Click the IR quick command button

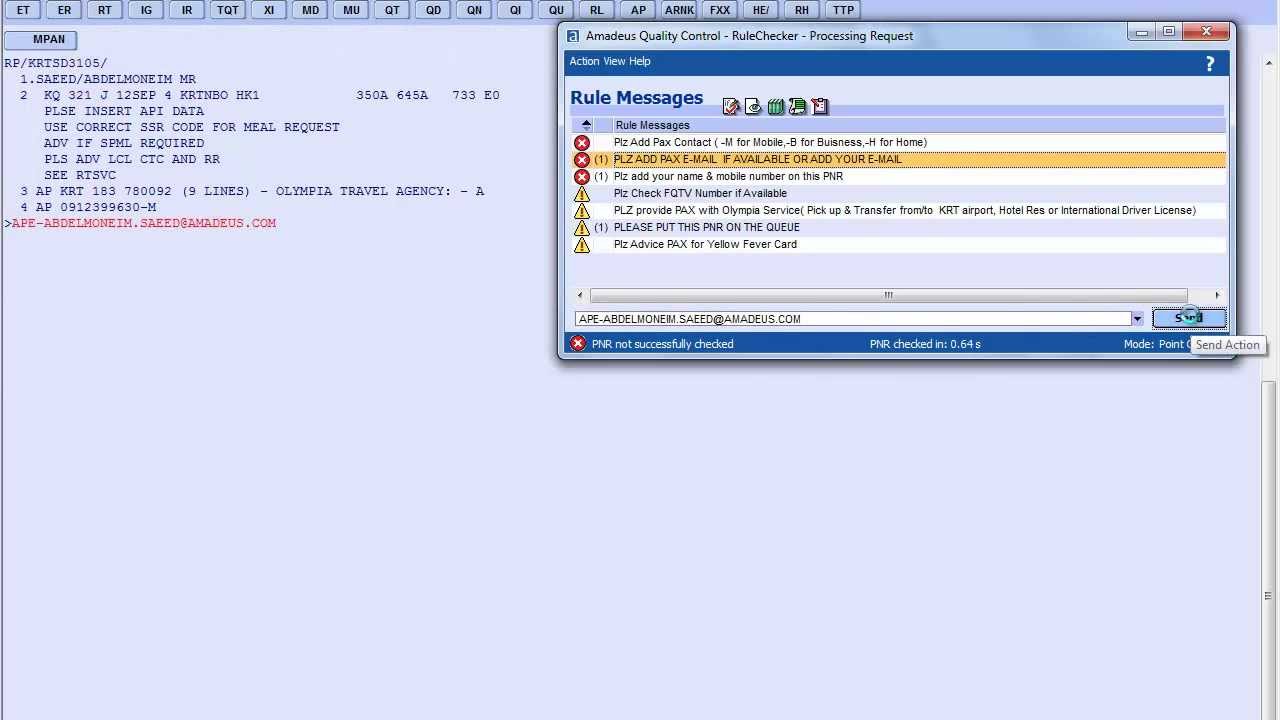point(187,10)
